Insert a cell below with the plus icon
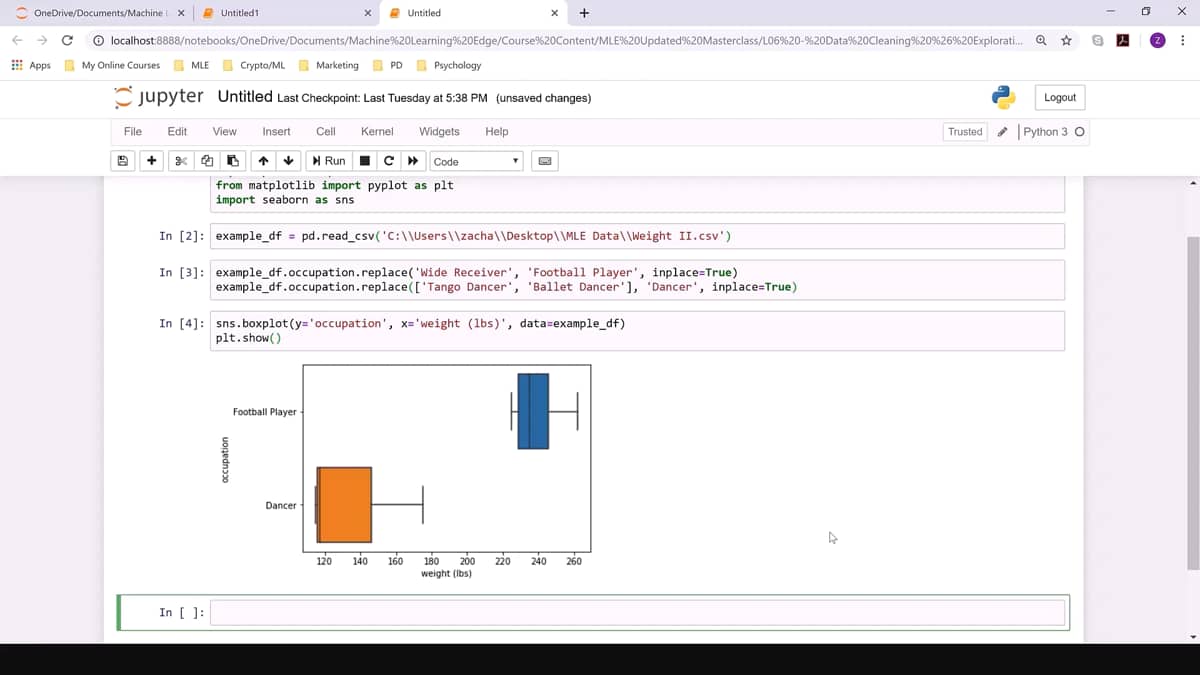 click(151, 161)
